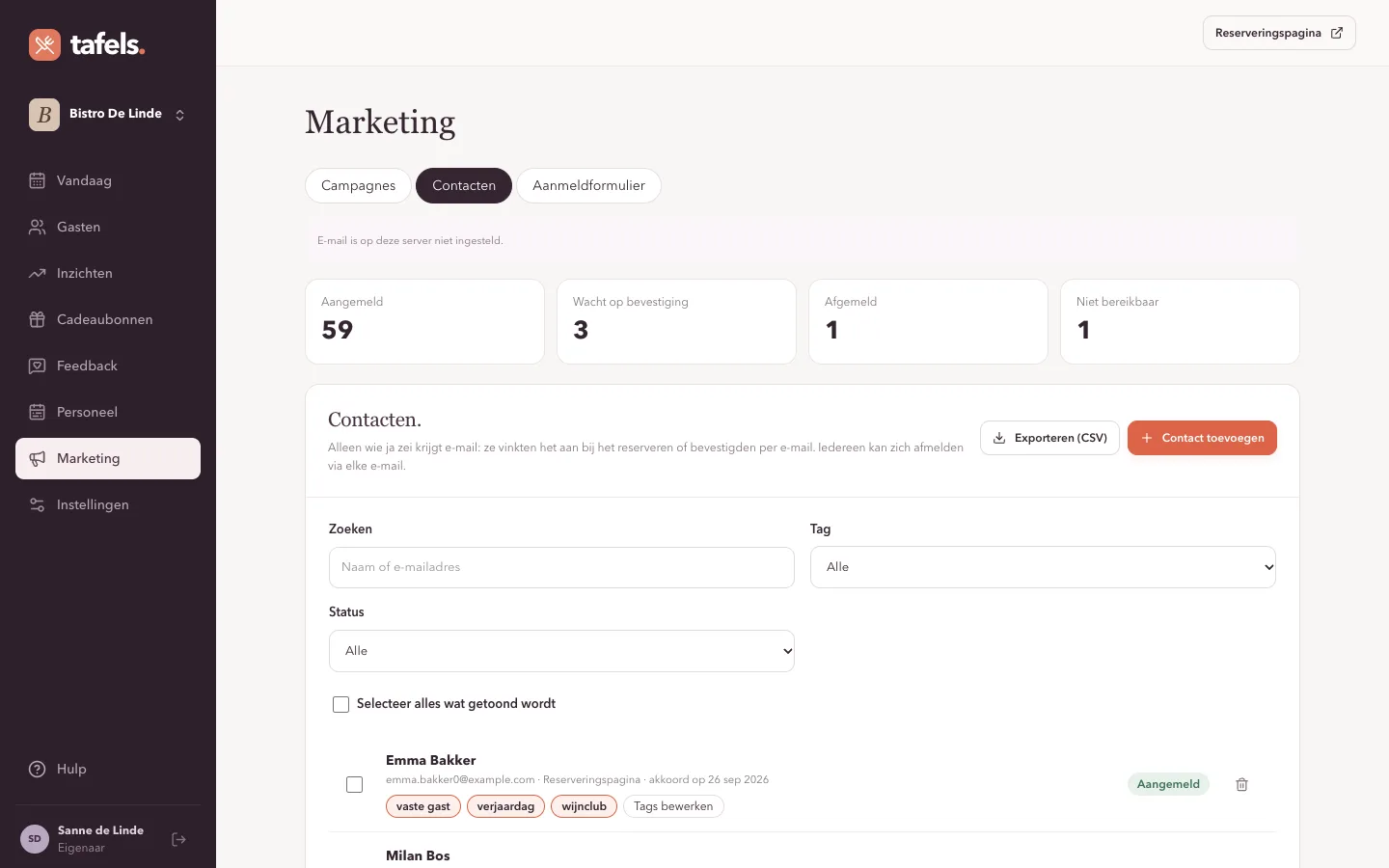Screen dimensions: 1389x868
Task: Select the Contacten tab
Action: pyautogui.click(x=464, y=185)
